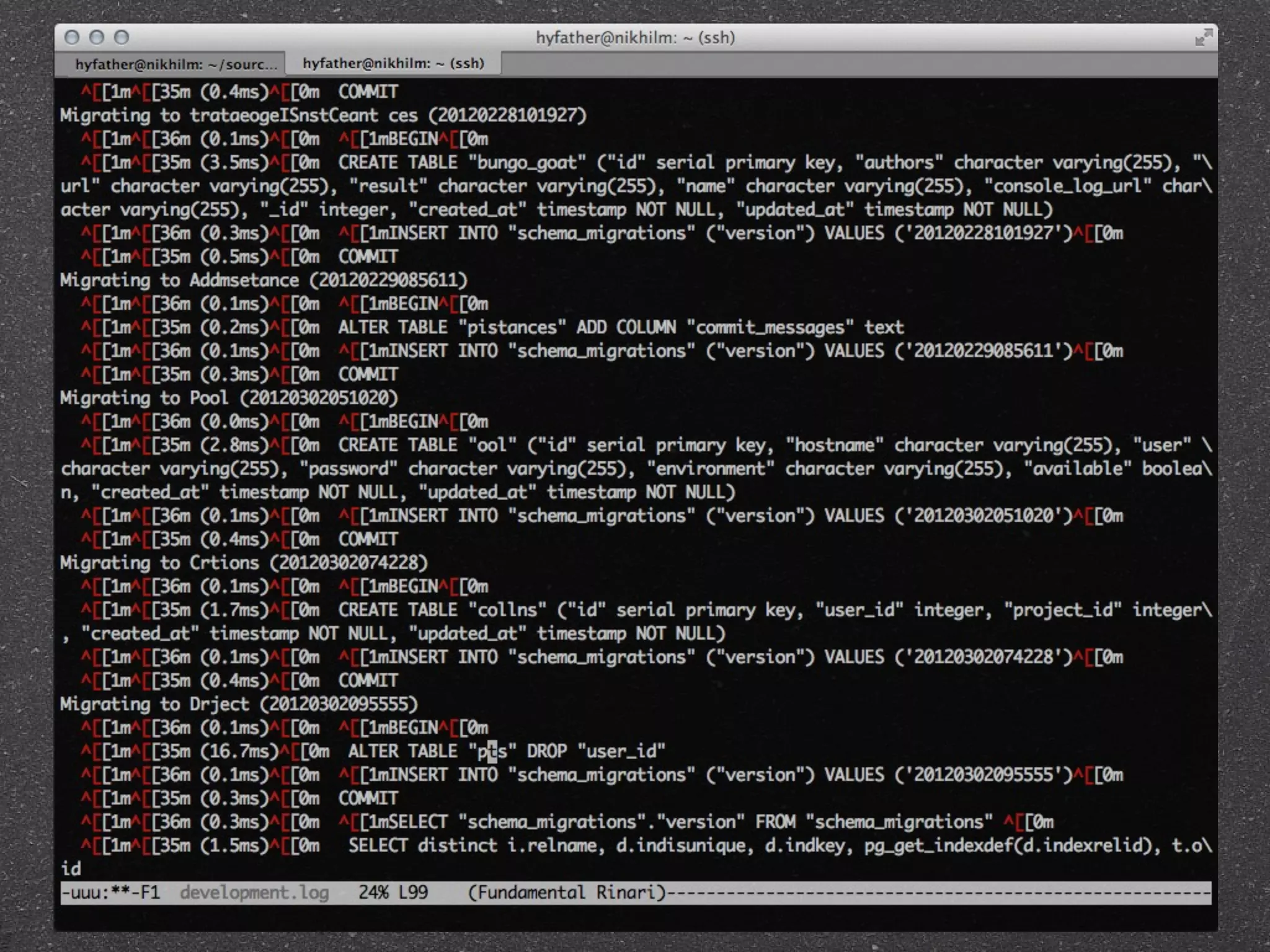Click the window title hyfather@nikhilm: ~ (ssh)
Image resolution: width=1270 pixels, height=952 pixels.
(635, 38)
